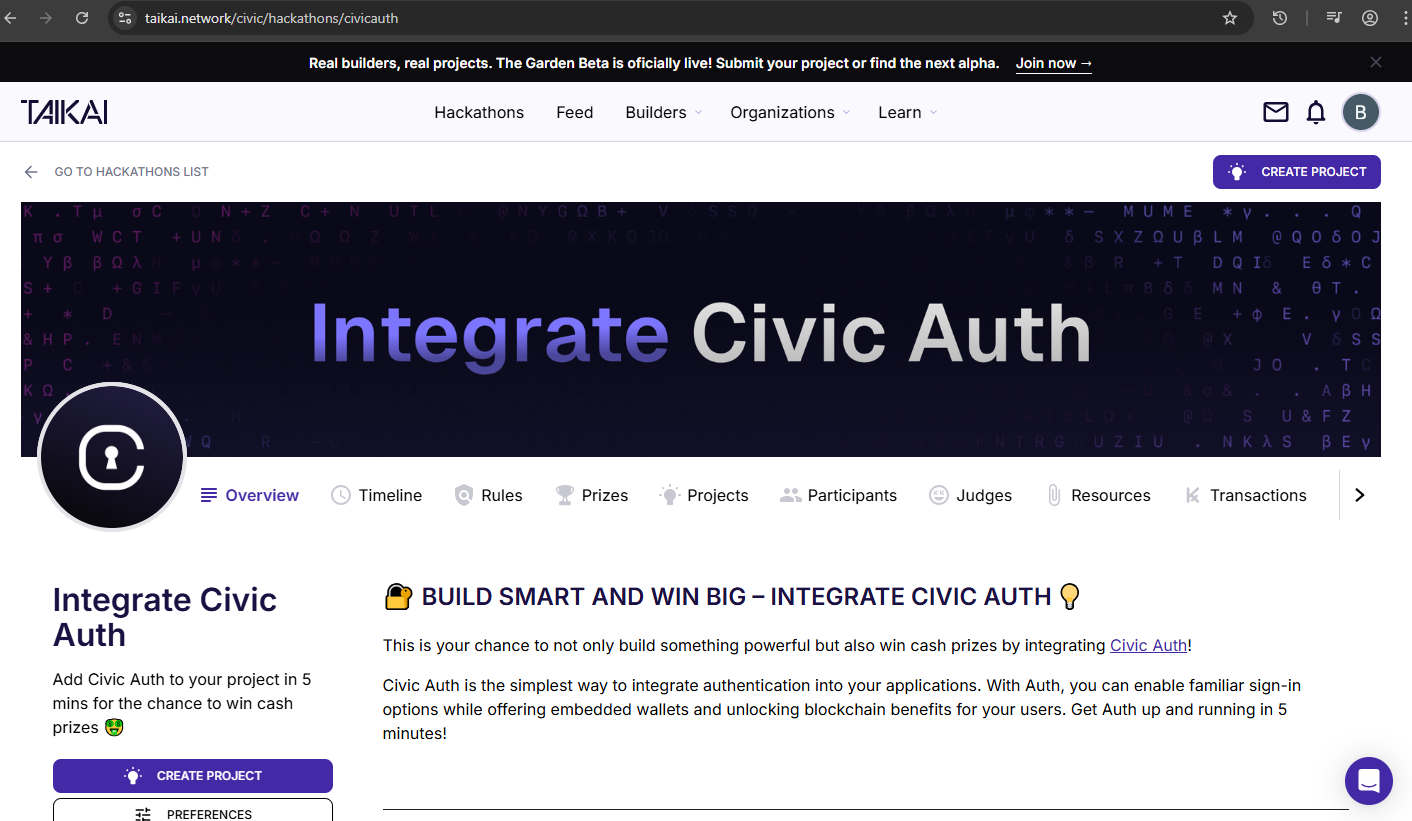Image resolution: width=1412 pixels, height=821 pixels.
Task: Open Hackathons in the top navigation
Action: [479, 112]
